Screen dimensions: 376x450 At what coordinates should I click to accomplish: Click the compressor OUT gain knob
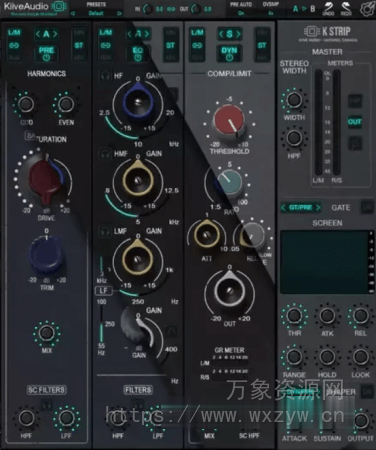pos(229,291)
